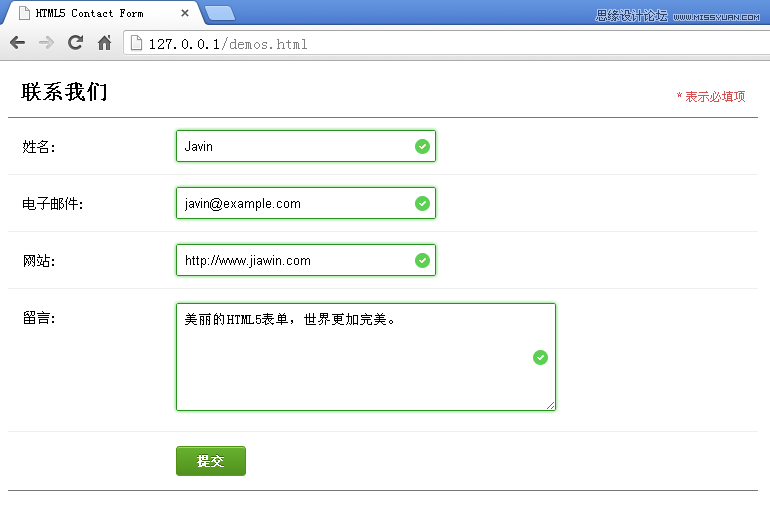Click the green checkmark in the 留言 textarea
The width and height of the screenshot is (770, 520).
click(540, 357)
